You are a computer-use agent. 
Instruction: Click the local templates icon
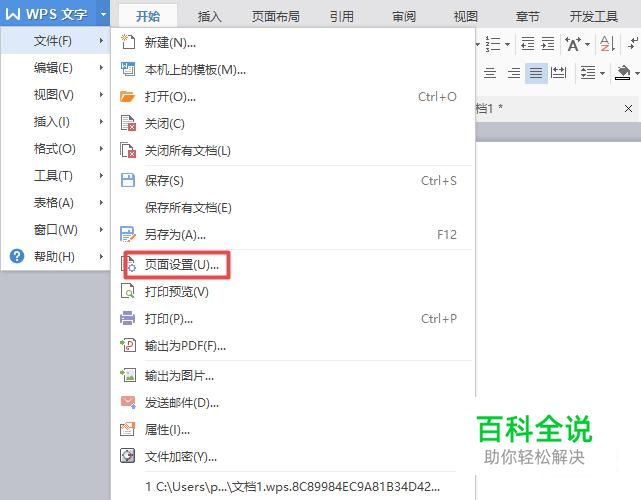(x=128, y=69)
